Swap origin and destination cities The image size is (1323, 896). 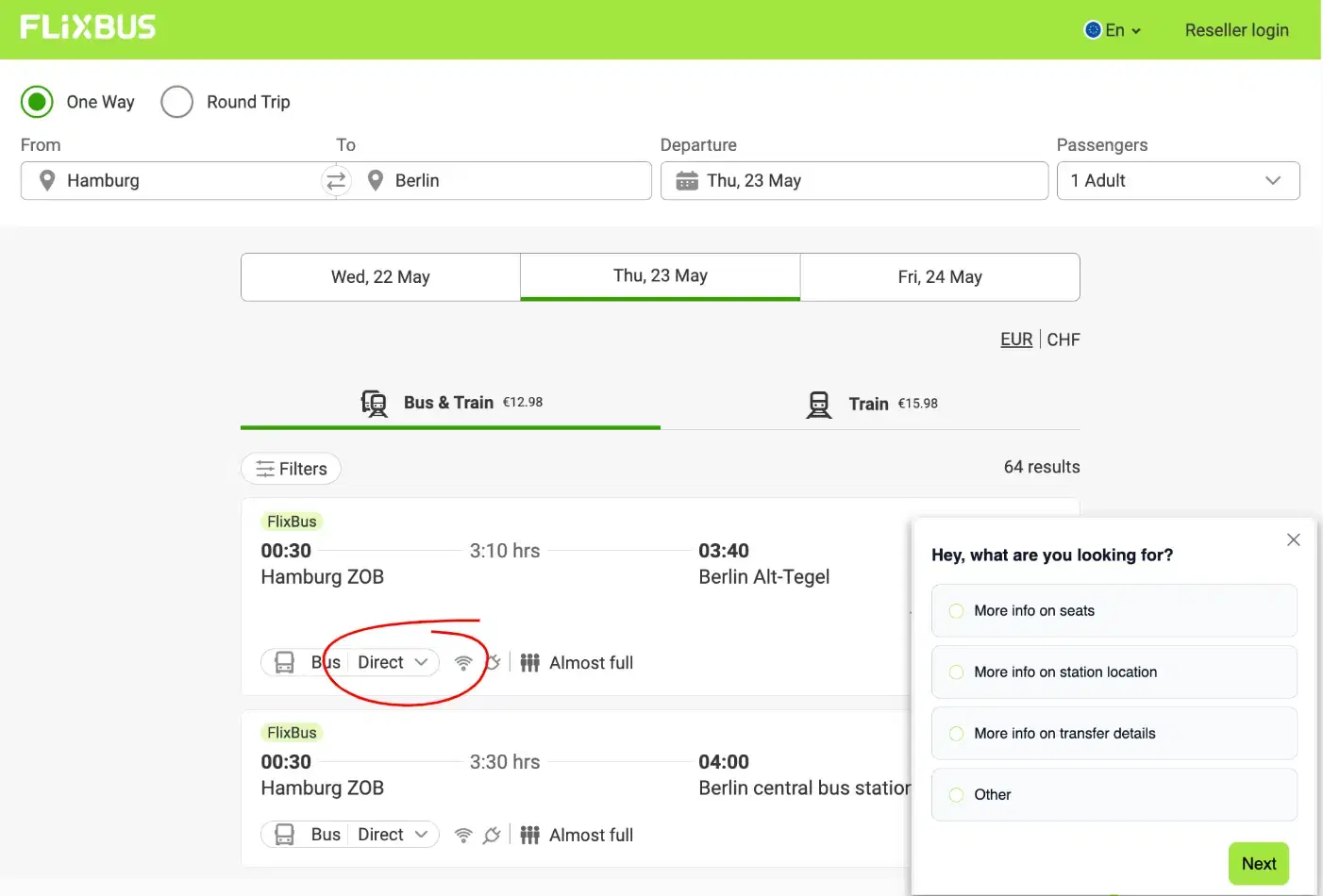[x=336, y=180]
